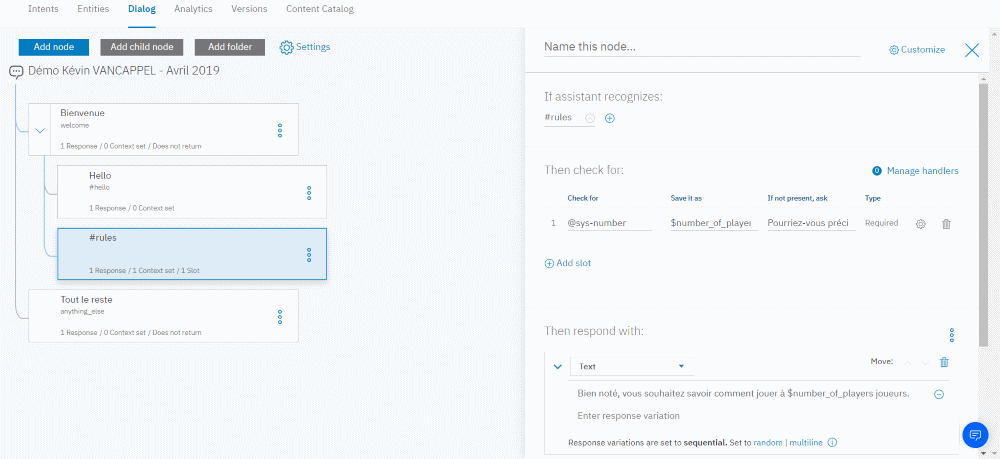
Task: Click Add slot link
Action: 568,263
